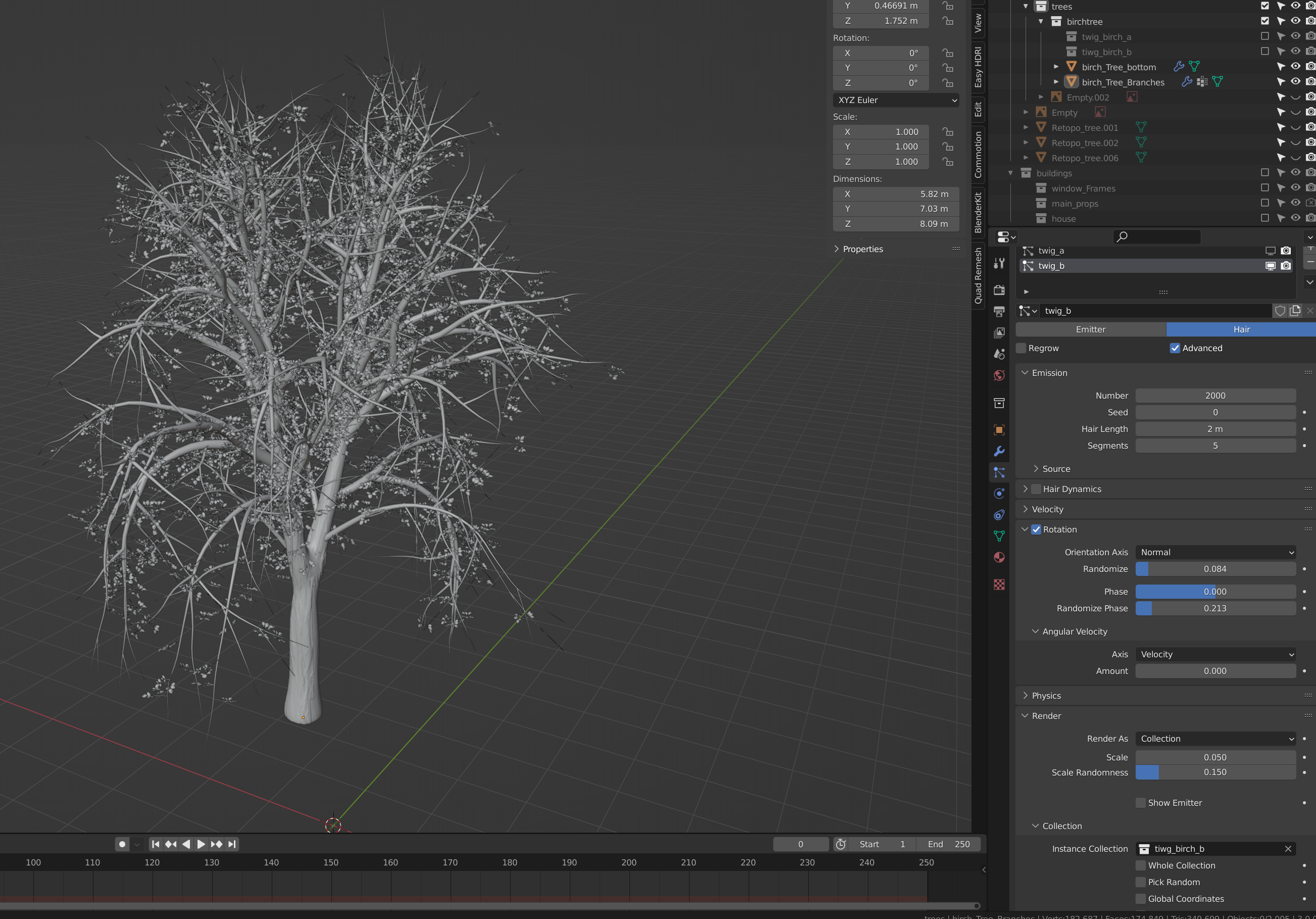This screenshot has height=919, width=1316.
Task: Open the Object Data green triangle tab
Action: pyautogui.click(x=999, y=536)
